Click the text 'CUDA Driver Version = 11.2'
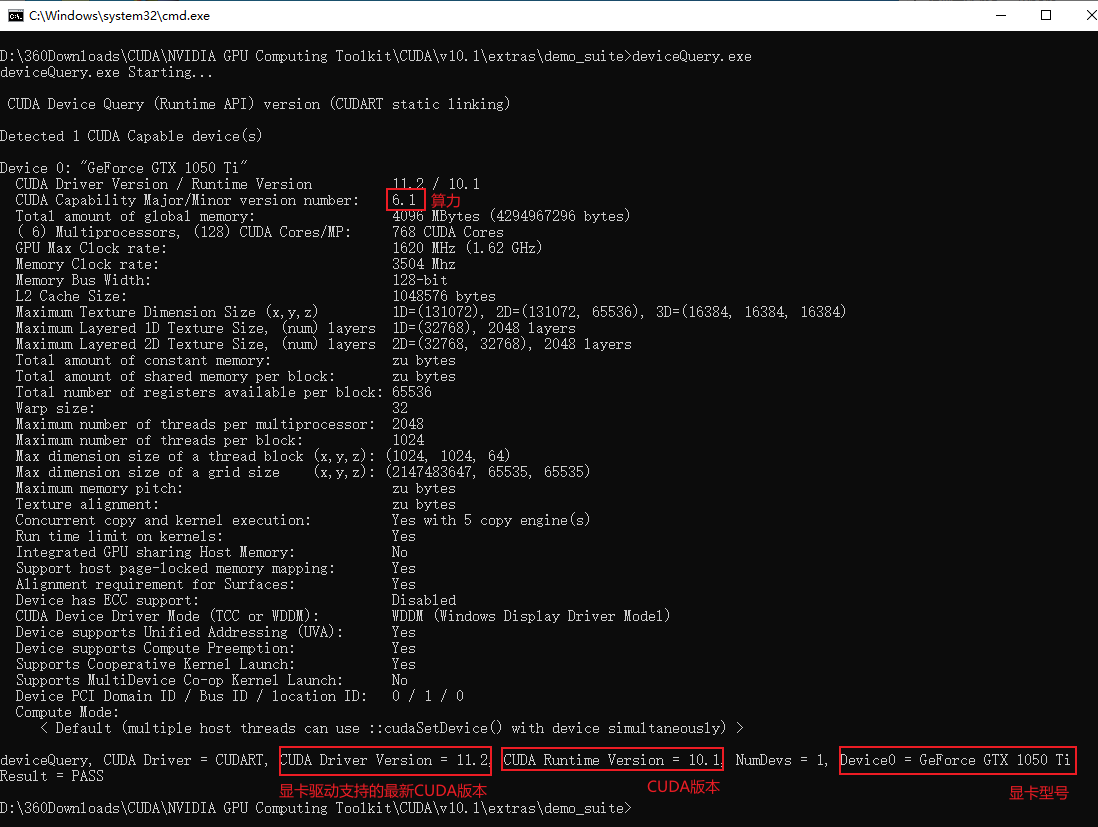 click(x=384, y=760)
